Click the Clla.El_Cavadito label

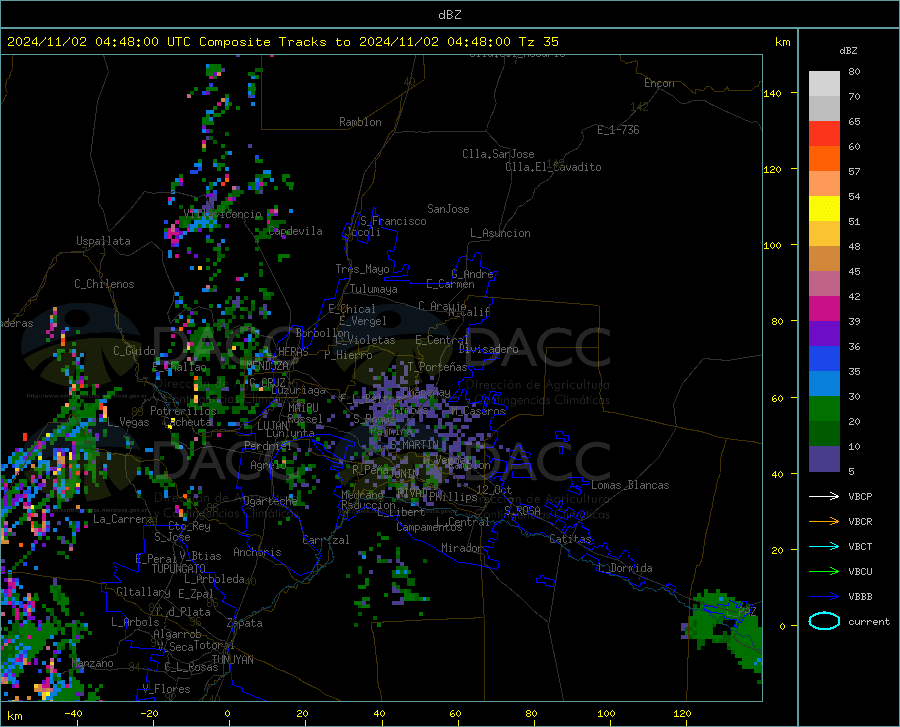point(553,167)
